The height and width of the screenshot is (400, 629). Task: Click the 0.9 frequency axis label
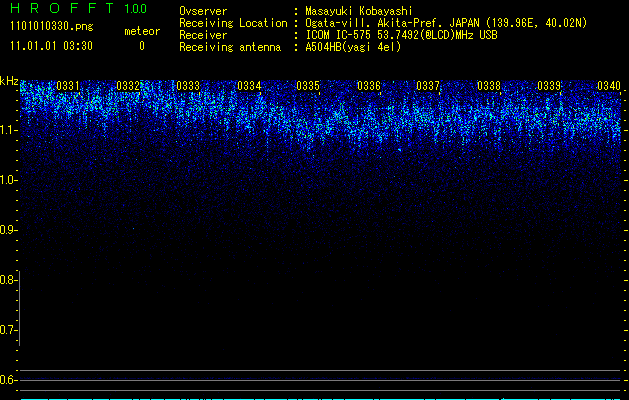8,230
